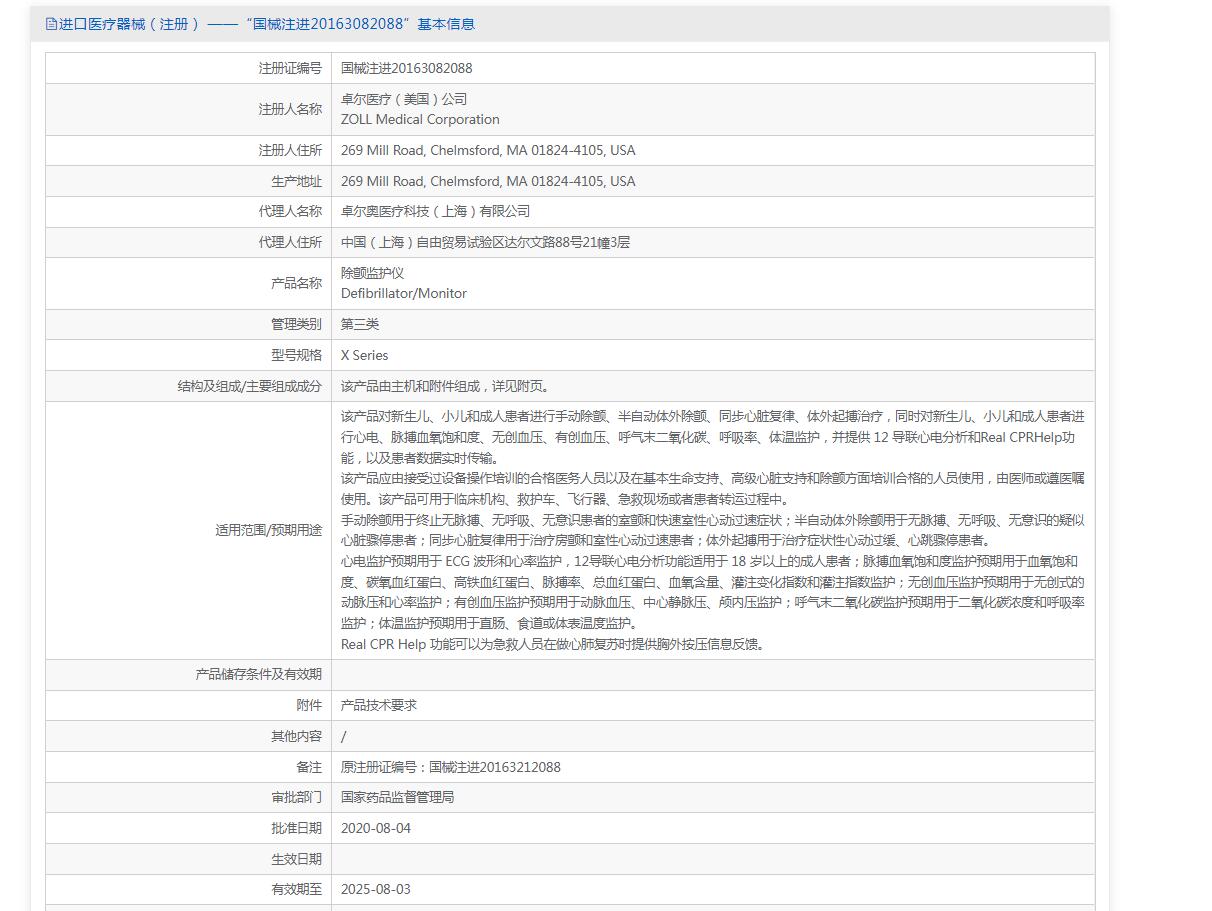Click the 管理类别 label
Image resolution: width=1212 pixels, height=911 pixels.
click(x=297, y=324)
